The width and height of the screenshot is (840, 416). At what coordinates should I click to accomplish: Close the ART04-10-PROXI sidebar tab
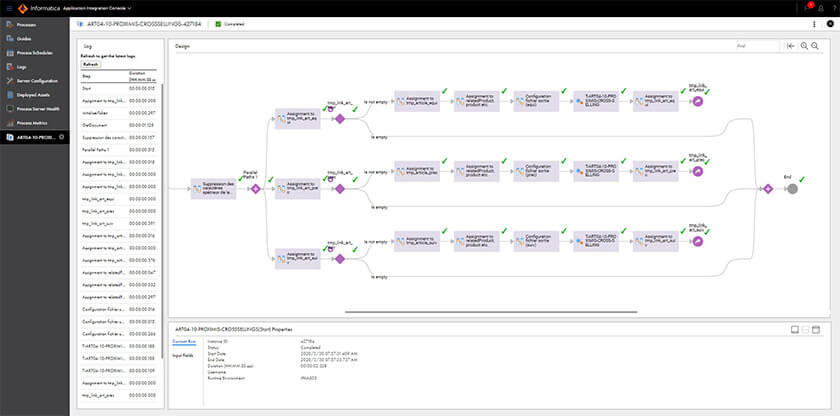tap(62, 137)
